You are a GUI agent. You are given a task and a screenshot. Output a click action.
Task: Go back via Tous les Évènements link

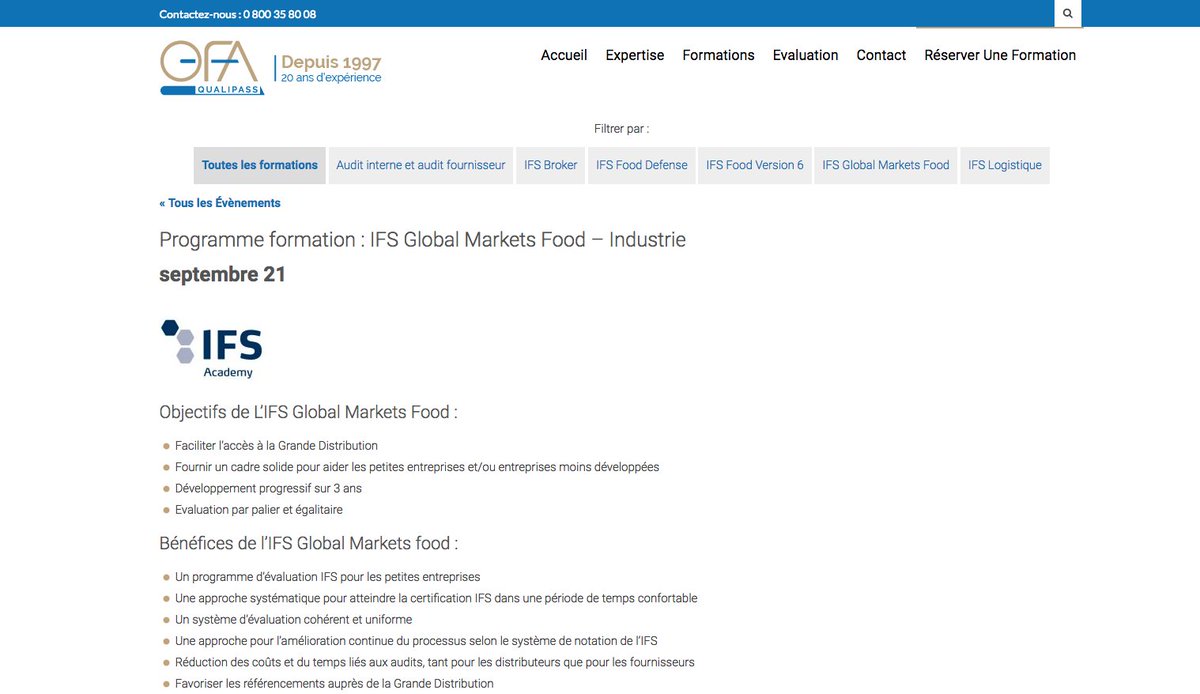click(220, 203)
